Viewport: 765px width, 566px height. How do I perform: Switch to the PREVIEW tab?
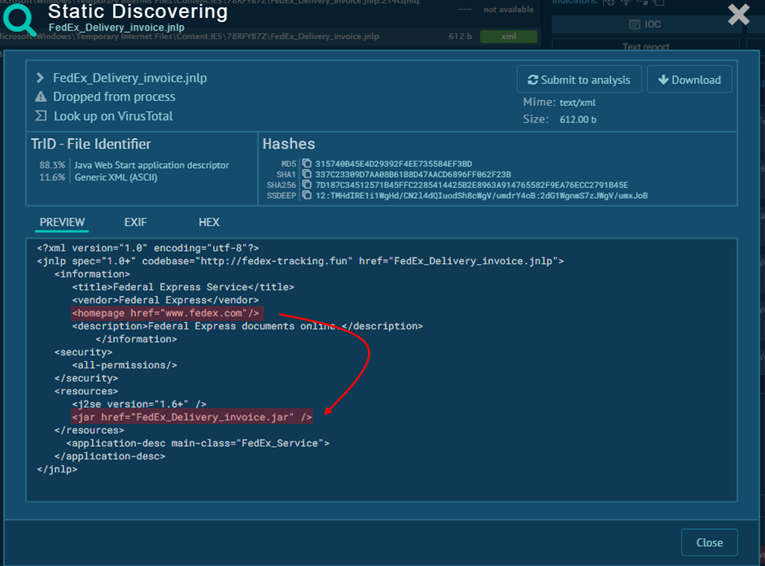point(62,222)
